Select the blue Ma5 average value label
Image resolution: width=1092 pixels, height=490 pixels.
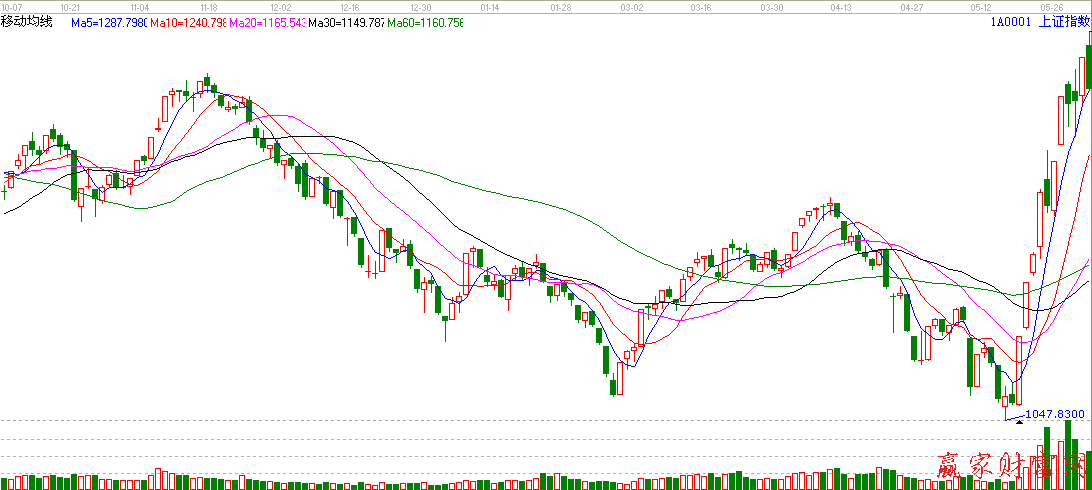tap(109, 22)
